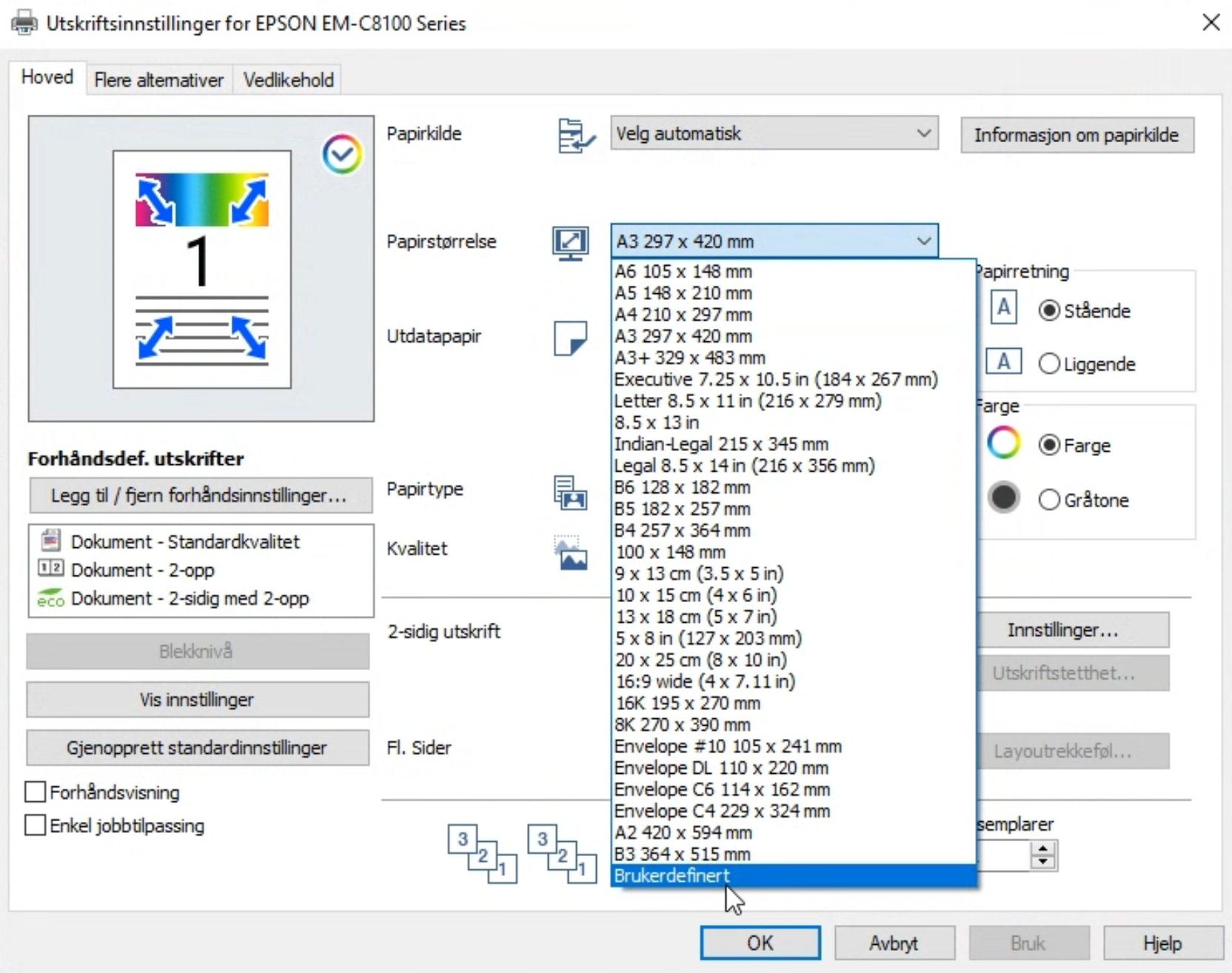Click the eco preset icon
This screenshot has width=1232, height=973.
[50, 598]
